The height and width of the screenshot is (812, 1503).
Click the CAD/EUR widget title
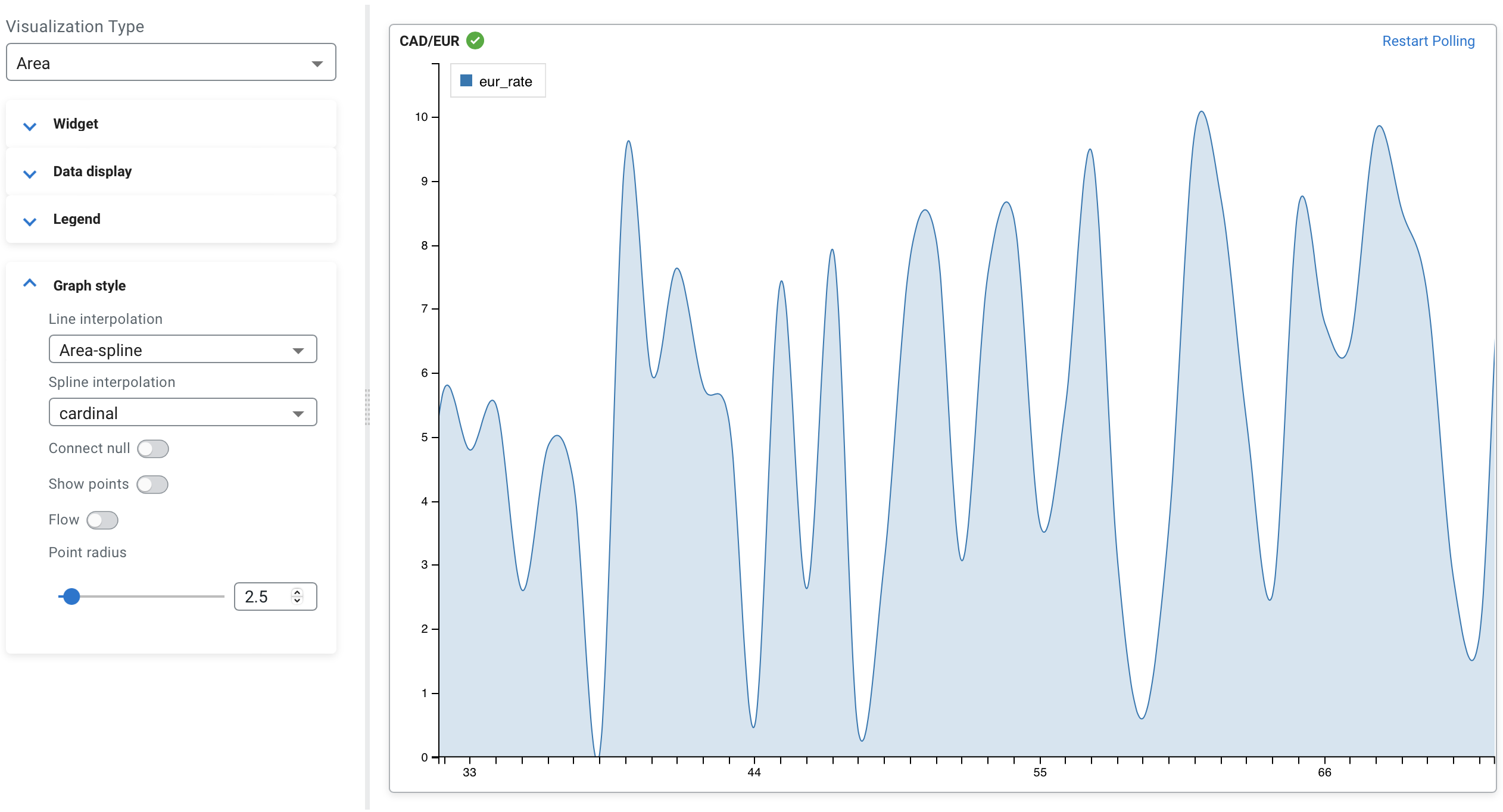click(429, 41)
